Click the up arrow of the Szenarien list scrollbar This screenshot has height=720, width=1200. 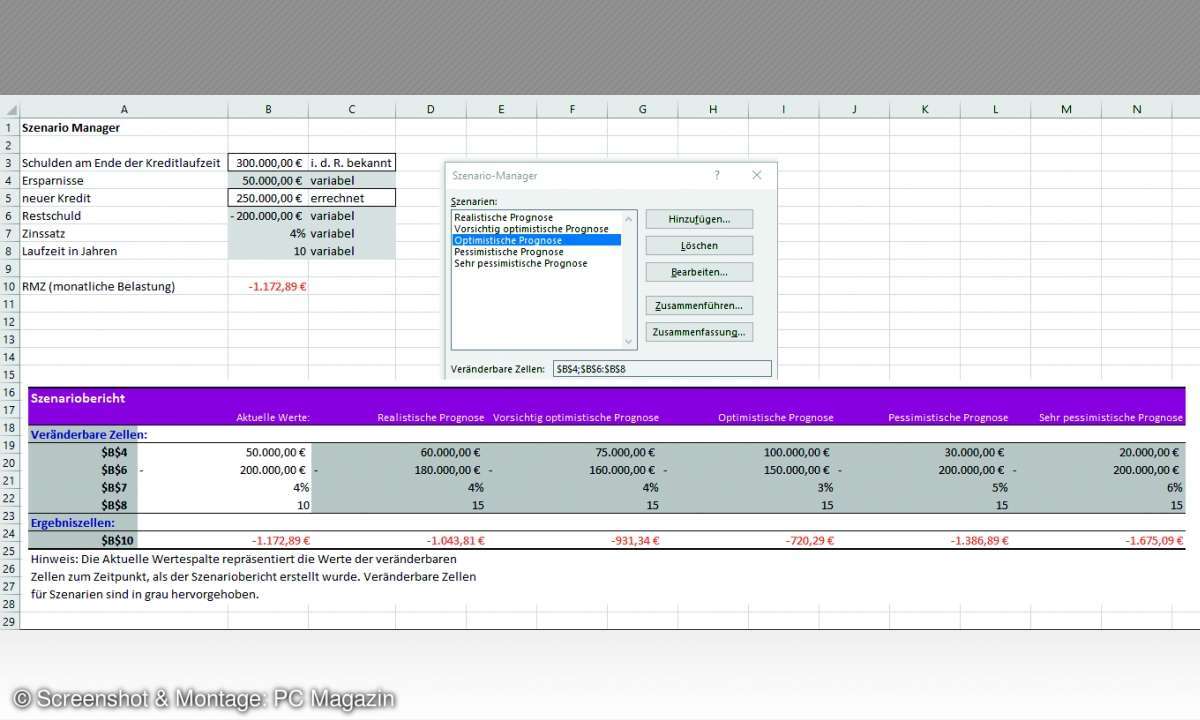(x=628, y=217)
